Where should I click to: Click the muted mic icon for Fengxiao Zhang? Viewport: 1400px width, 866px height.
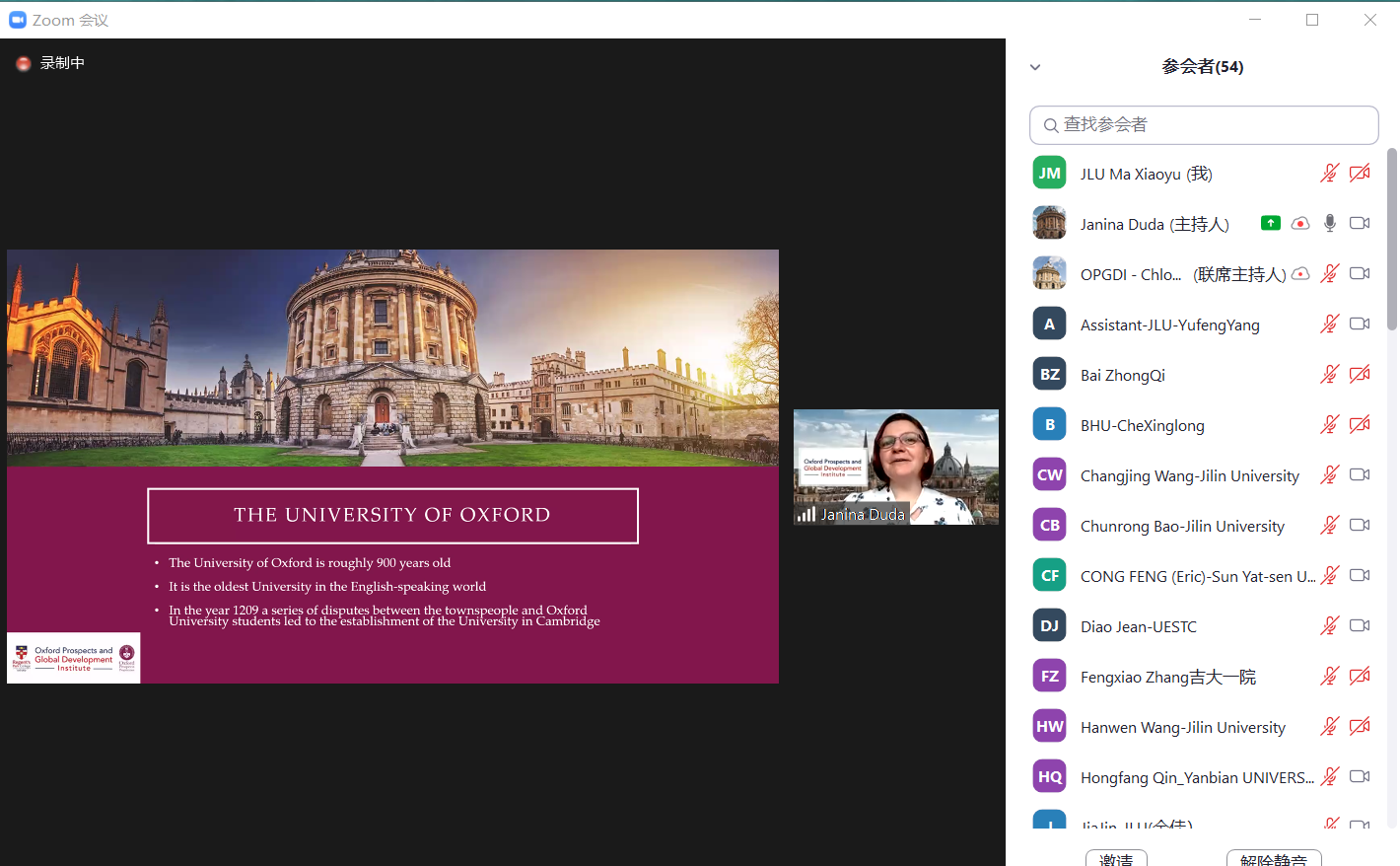(1330, 676)
